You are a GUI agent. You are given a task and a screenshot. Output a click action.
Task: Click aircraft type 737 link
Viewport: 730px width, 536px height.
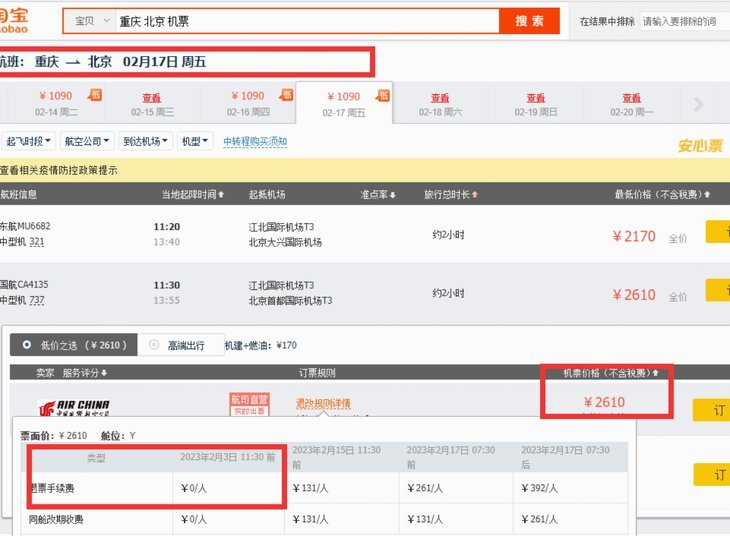[37, 300]
